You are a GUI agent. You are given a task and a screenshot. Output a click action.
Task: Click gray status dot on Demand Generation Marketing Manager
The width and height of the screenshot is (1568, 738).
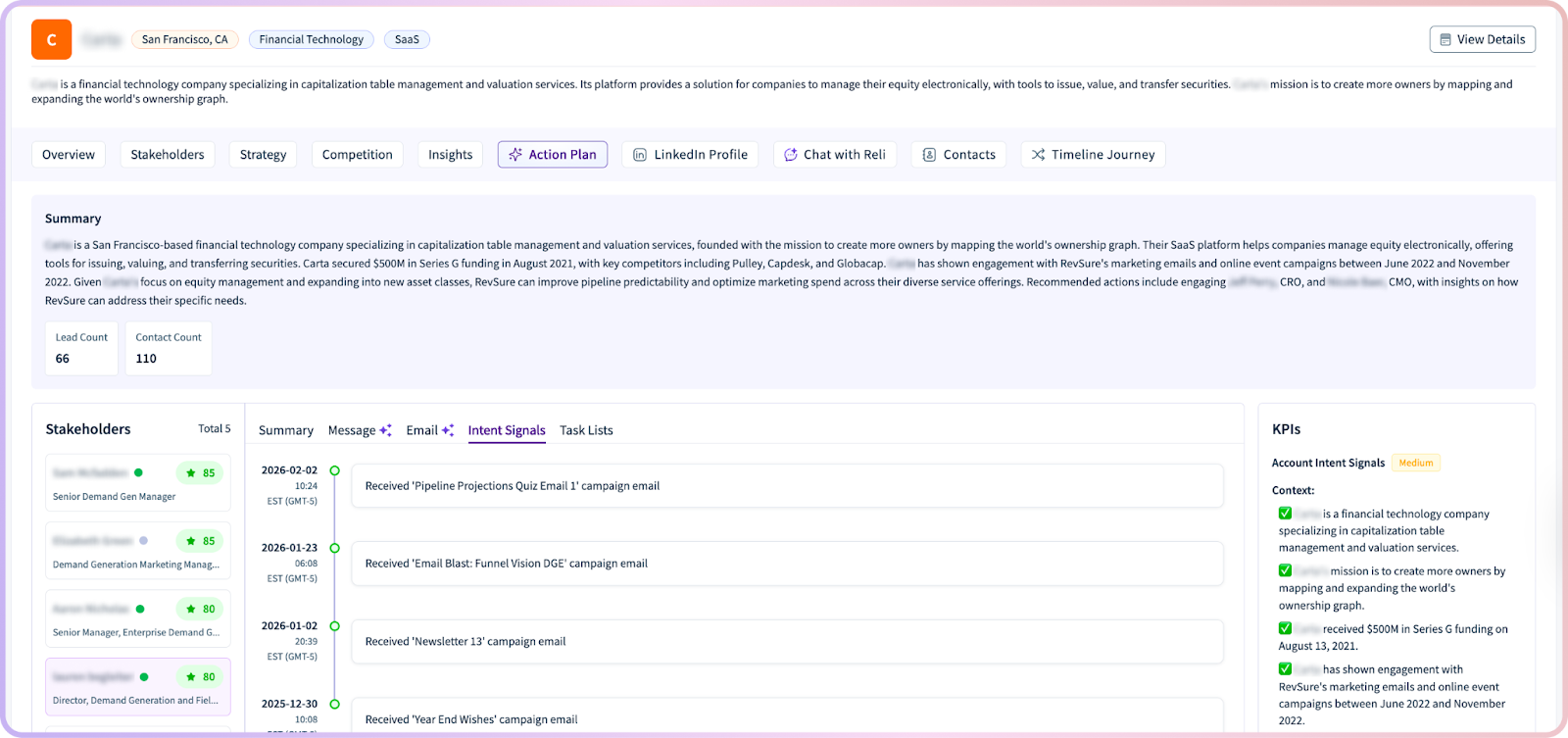143,540
